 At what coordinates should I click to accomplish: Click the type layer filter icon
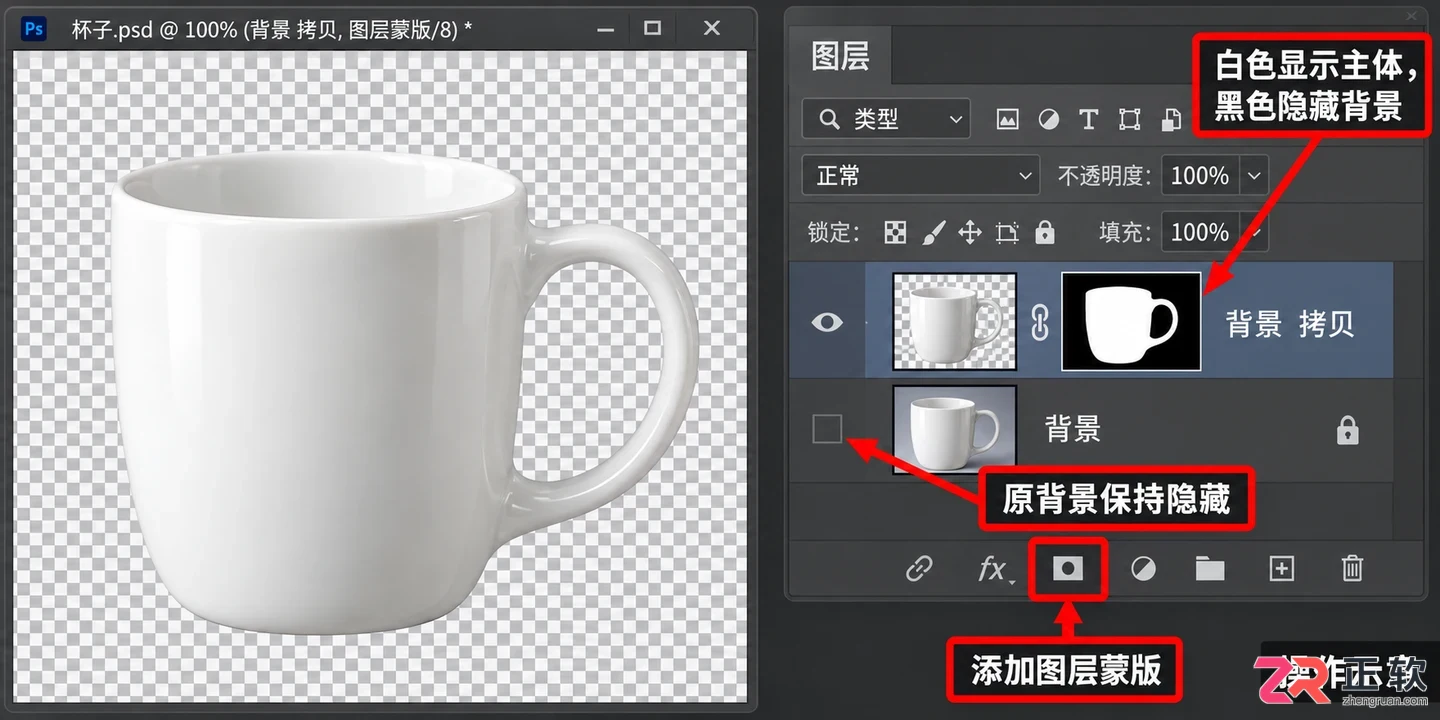pyautogui.click(x=1089, y=120)
